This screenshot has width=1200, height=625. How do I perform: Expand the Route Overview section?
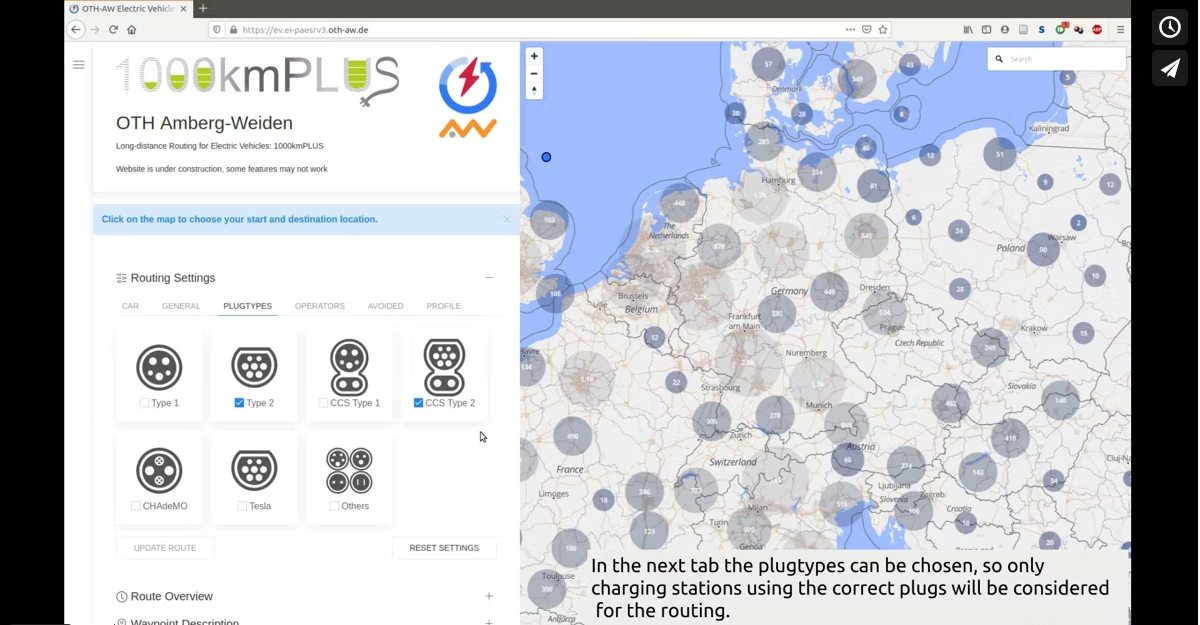489,596
